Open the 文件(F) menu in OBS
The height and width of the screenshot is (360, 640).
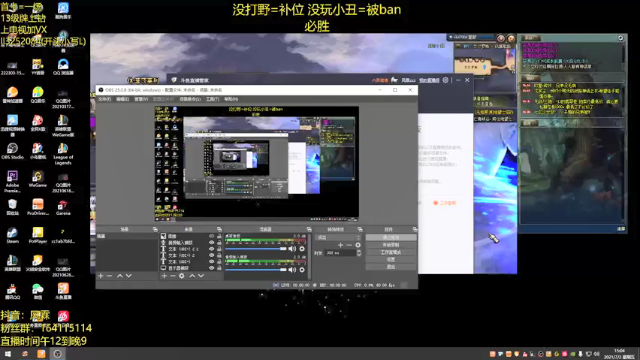104,99
